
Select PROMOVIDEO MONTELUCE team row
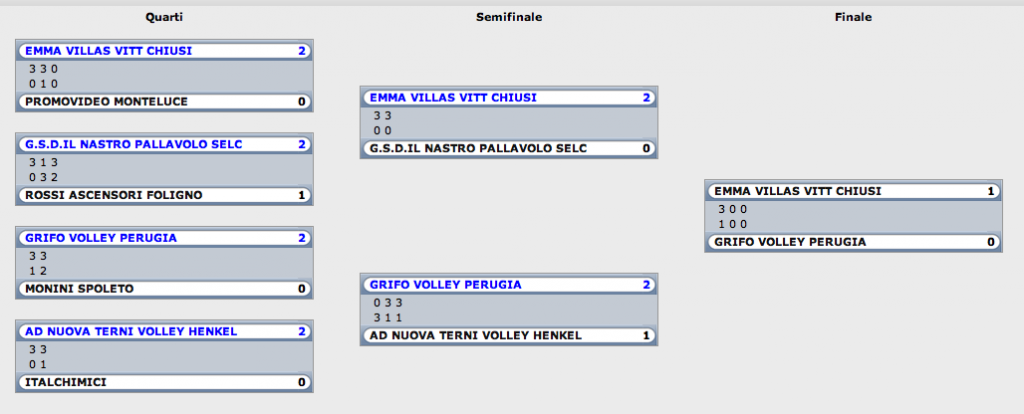pos(165,101)
